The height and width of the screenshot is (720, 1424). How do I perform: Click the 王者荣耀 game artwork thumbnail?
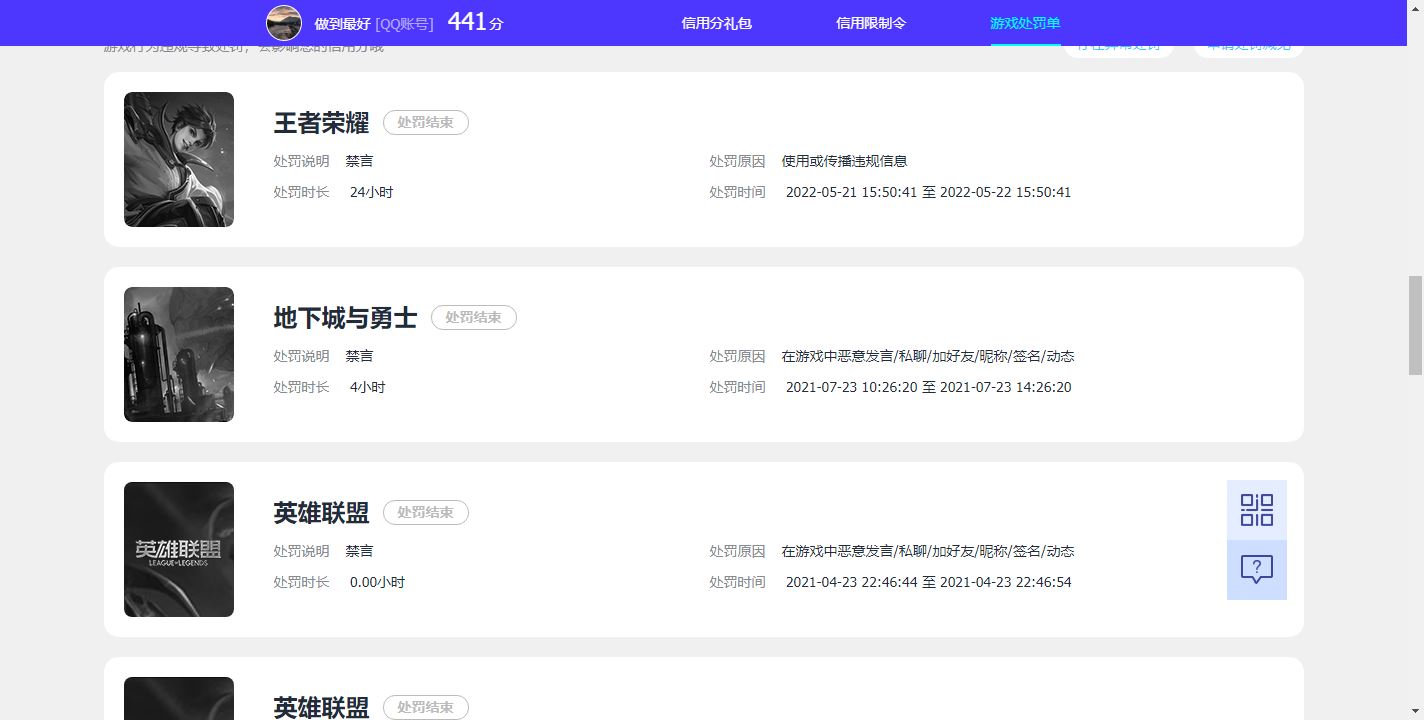pyautogui.click(x=178, y=159)
